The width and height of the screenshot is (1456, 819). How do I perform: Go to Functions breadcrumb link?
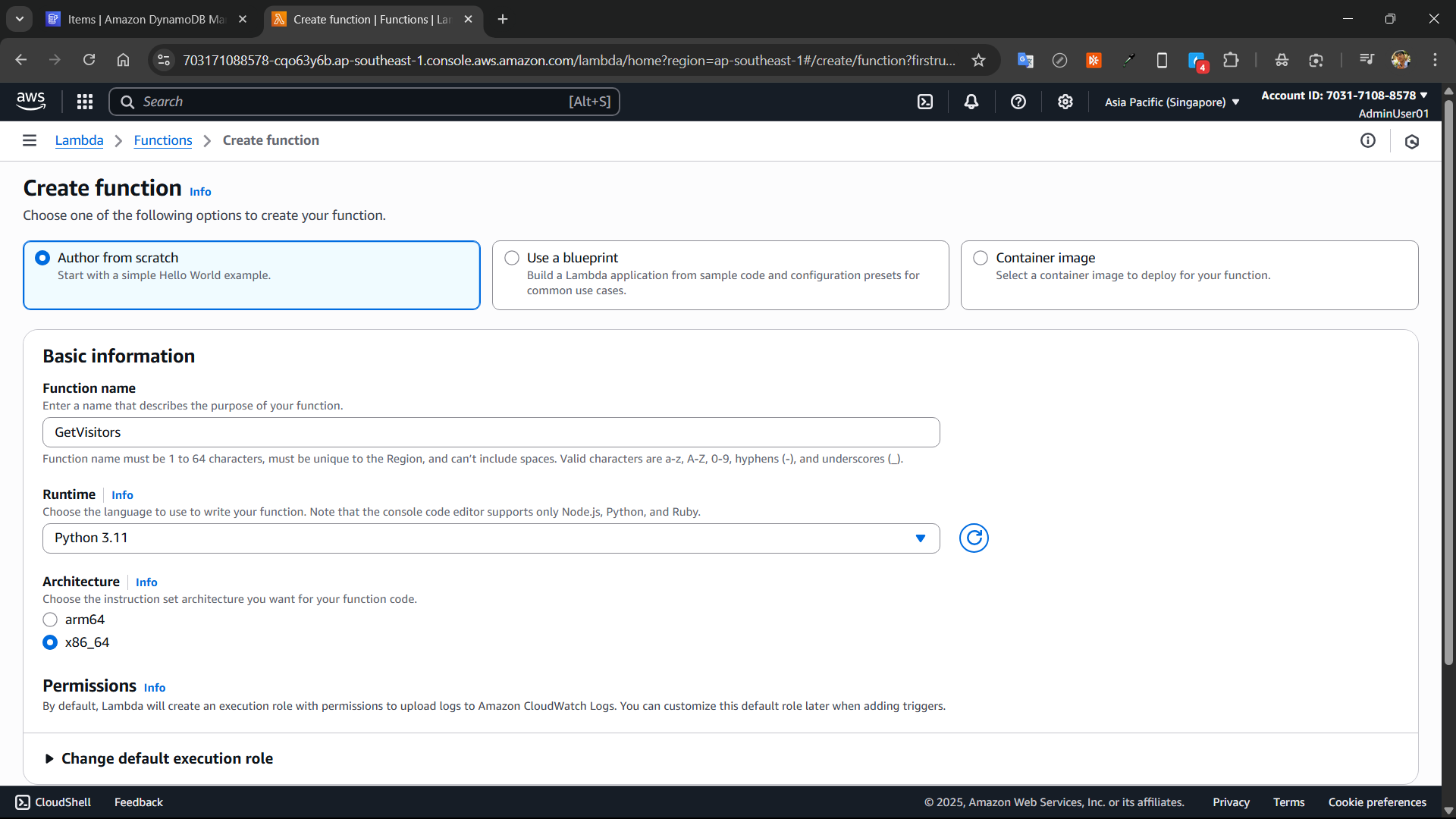[x=163, y=140]
